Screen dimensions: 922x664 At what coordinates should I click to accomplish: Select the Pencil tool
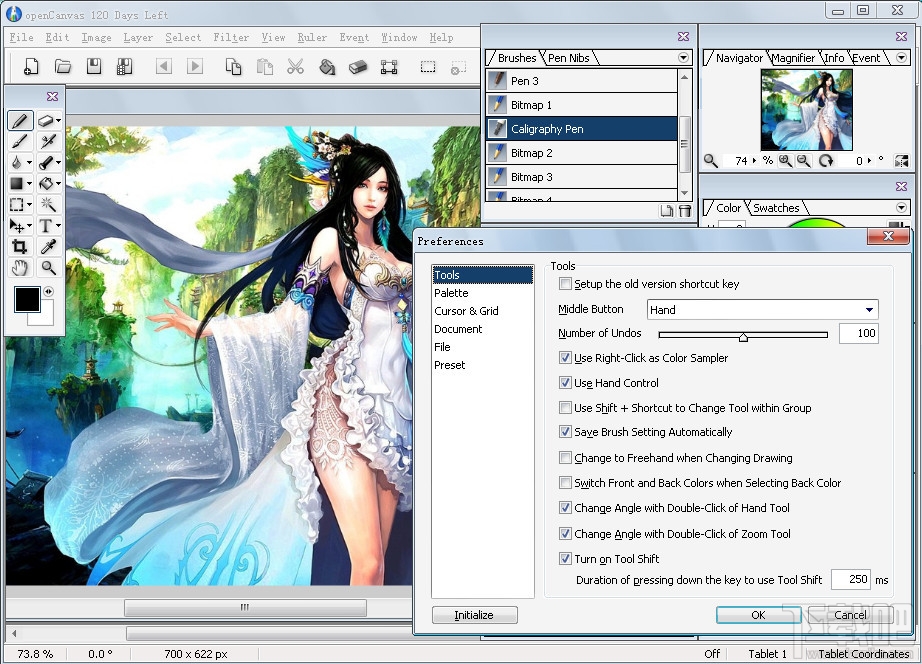[20, 120]
